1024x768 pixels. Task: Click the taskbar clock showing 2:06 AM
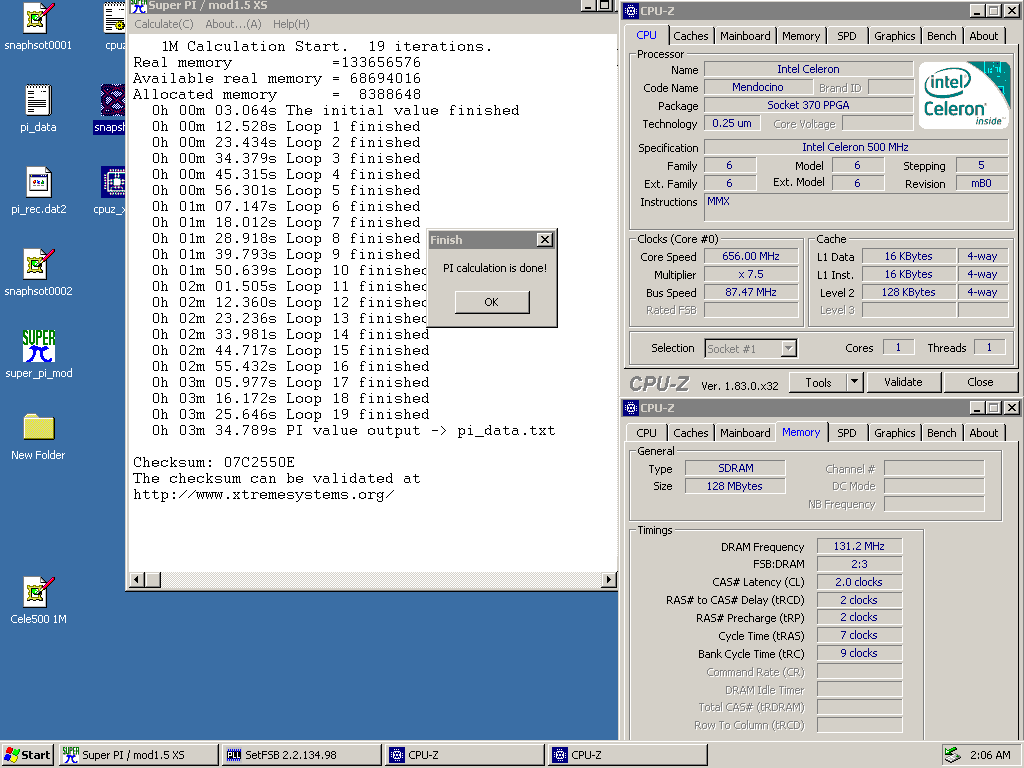(990, 755)
